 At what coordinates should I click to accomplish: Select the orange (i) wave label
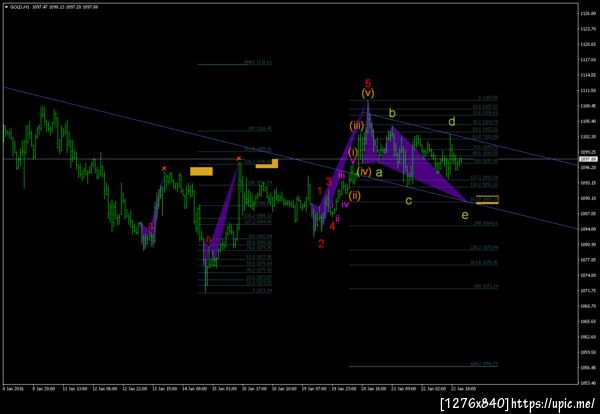tap(353, 153)
